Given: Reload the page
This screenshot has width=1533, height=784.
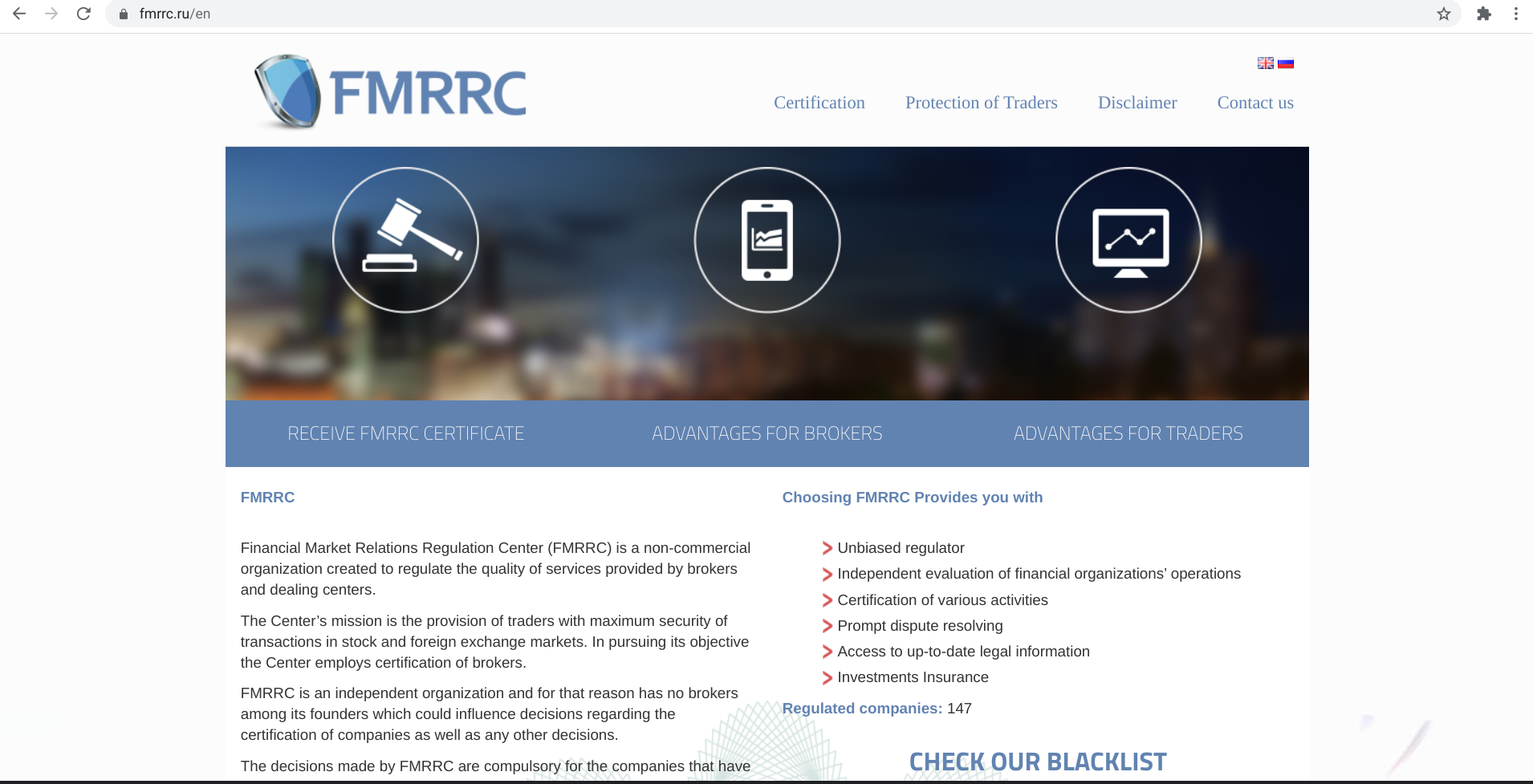Looking at the screenshot, I should tap(83, 14).
